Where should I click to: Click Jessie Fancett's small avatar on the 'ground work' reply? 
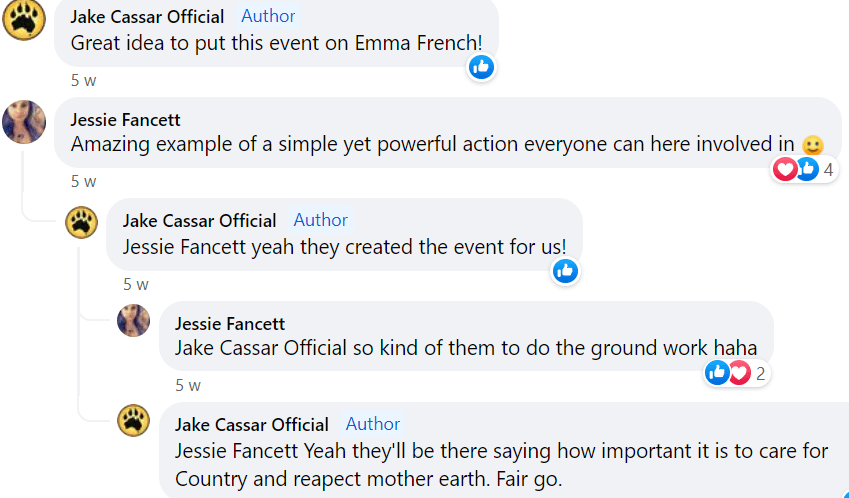click(x=134, y=321)
